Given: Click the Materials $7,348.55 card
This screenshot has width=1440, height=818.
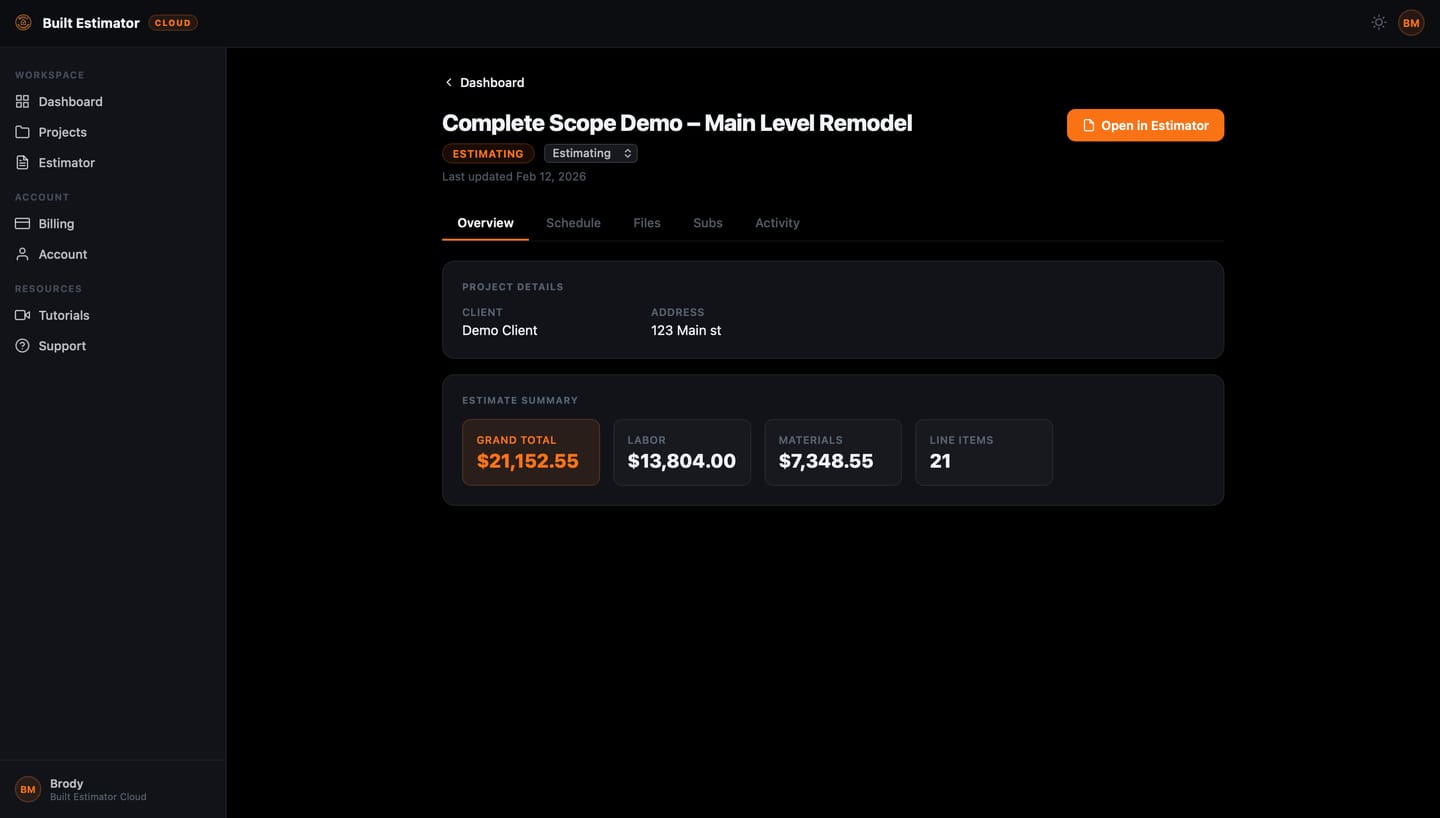Looking at the screenshot, I should [833, 452].
